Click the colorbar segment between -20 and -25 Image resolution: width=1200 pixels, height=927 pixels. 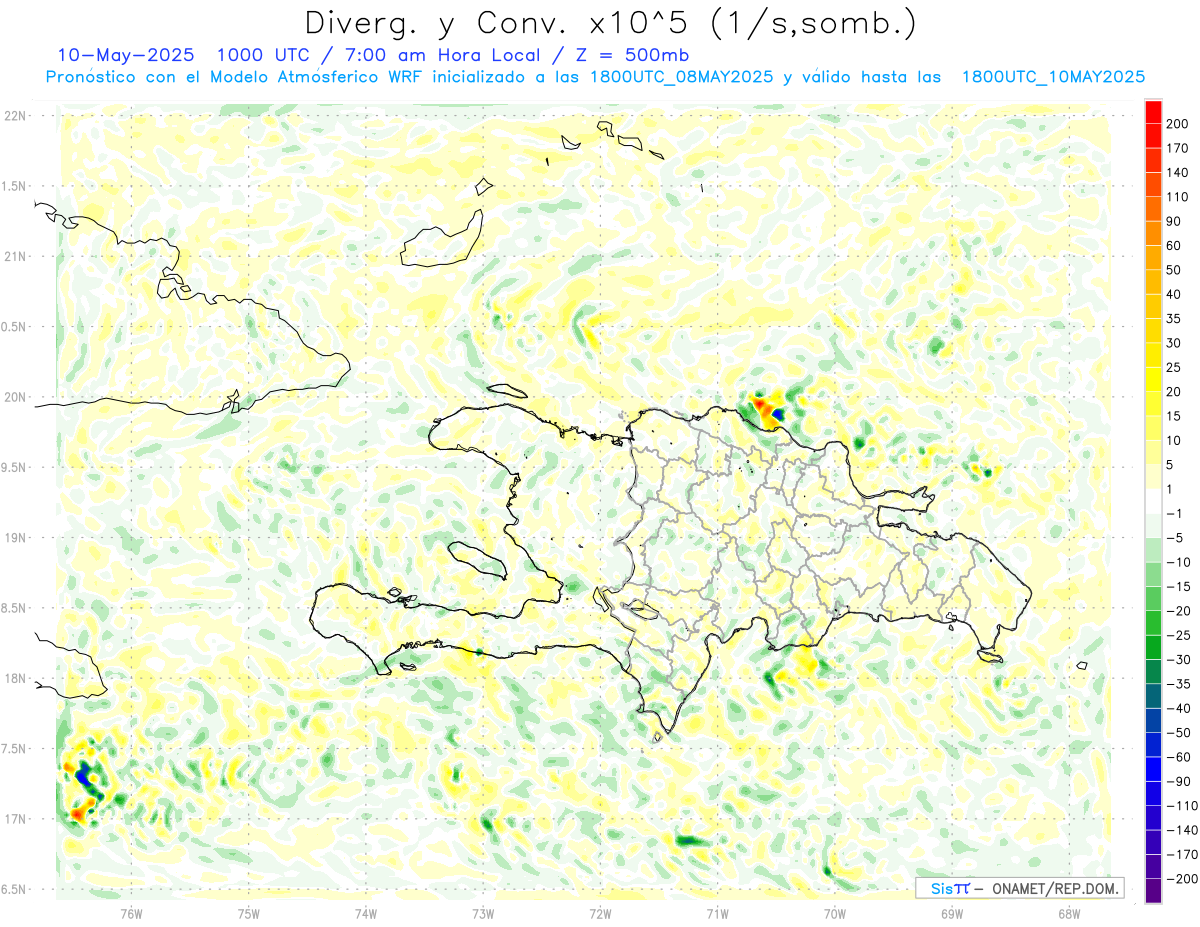[x=1153, y=624]
